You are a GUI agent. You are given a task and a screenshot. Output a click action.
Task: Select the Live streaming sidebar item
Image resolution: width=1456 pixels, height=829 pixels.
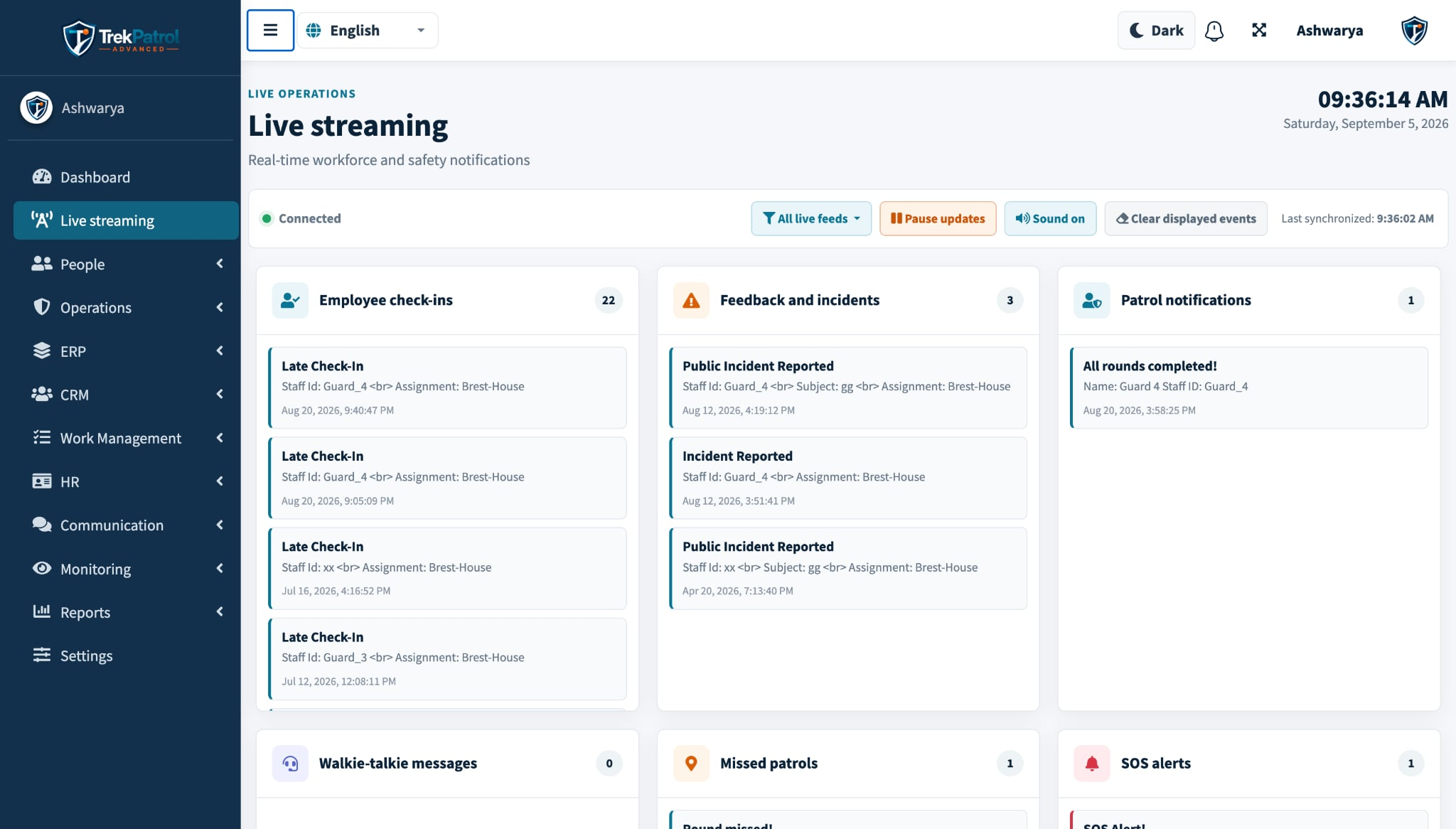tap(126, 220)
